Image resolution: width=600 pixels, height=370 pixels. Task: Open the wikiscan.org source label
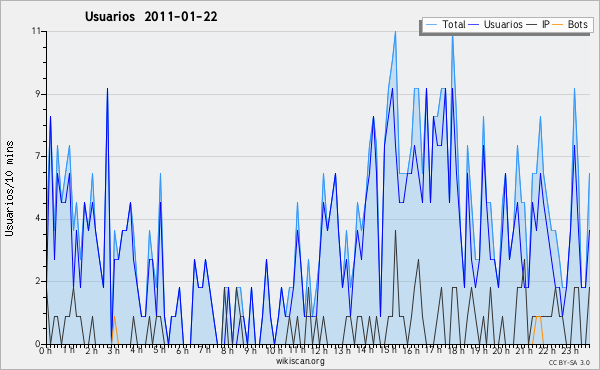click(300, 361)
